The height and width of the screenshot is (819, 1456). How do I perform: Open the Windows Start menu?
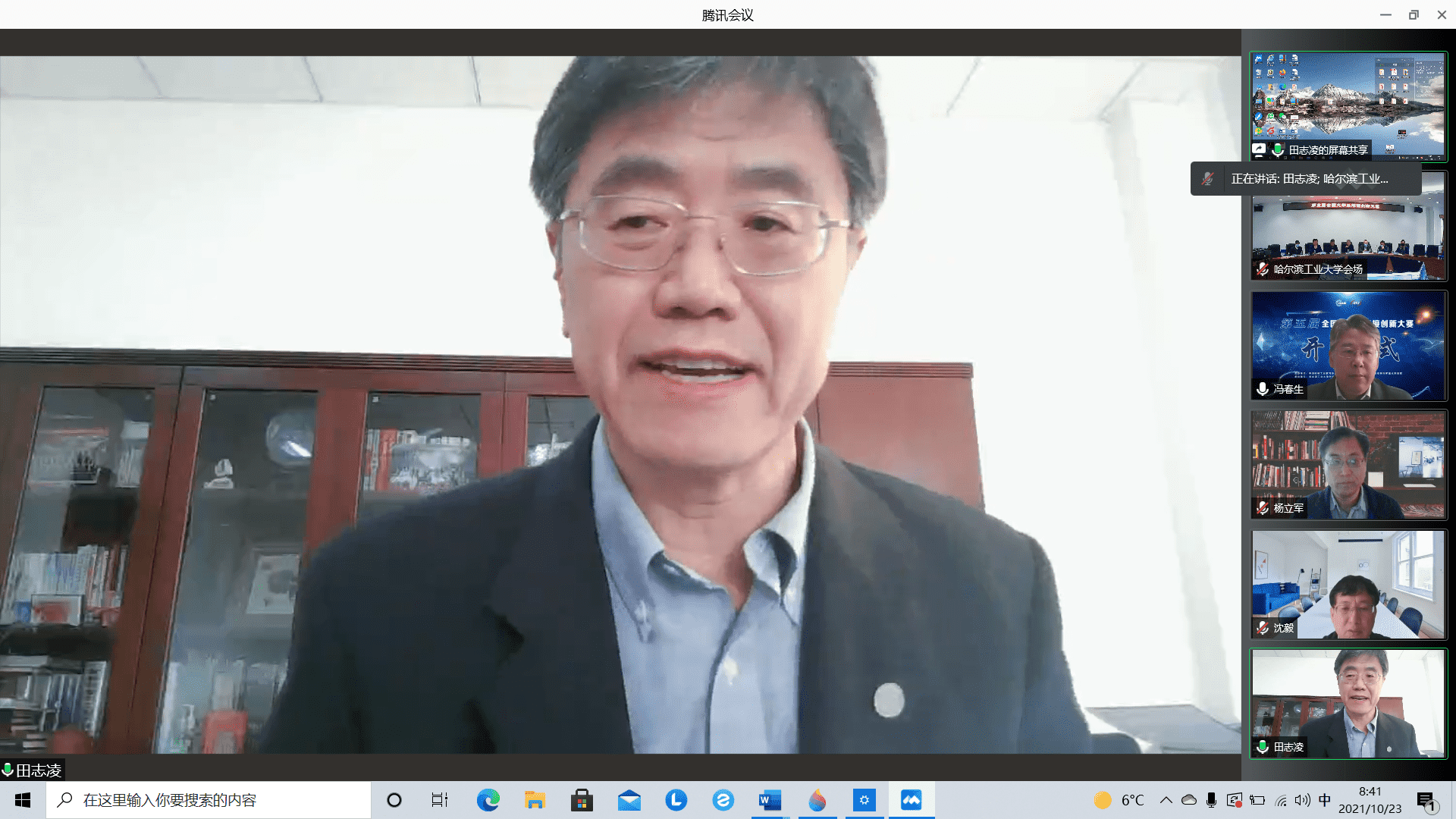pos(23,800)
